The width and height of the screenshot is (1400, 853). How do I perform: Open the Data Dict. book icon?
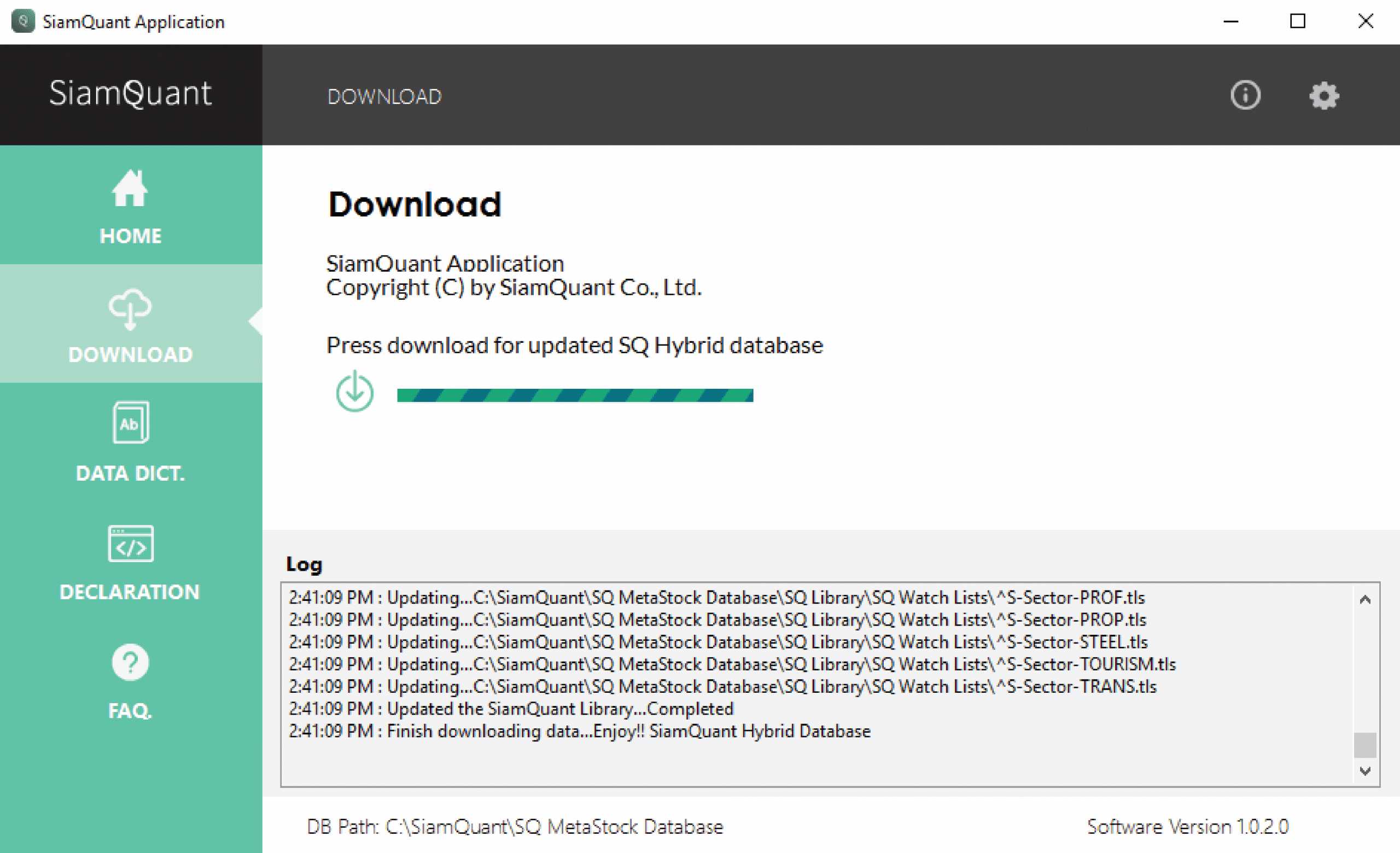click(x=131, y=423)
